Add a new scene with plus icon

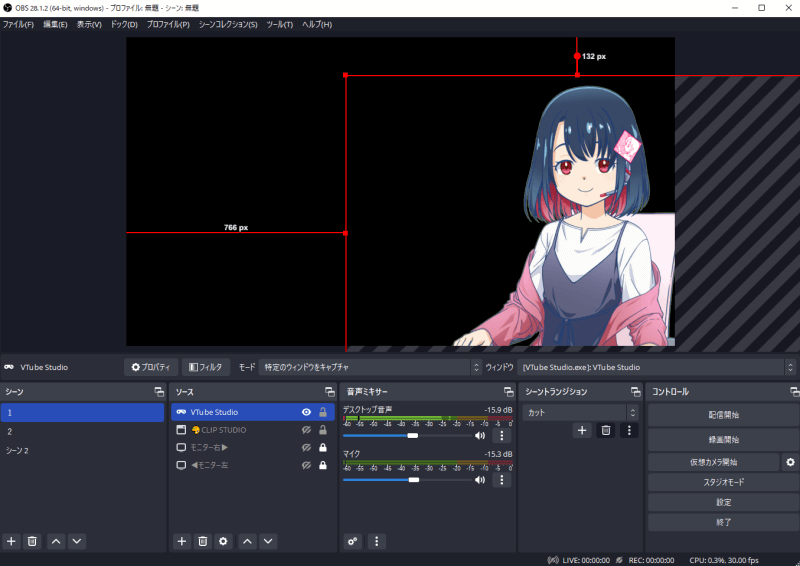point(11,541)
